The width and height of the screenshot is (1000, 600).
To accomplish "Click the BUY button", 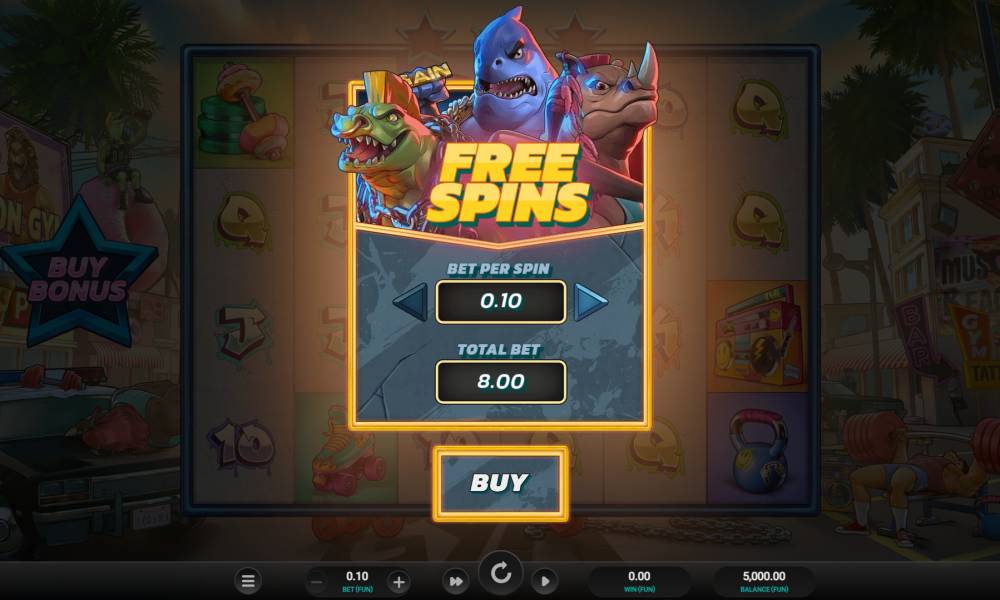I will point(501,483).
